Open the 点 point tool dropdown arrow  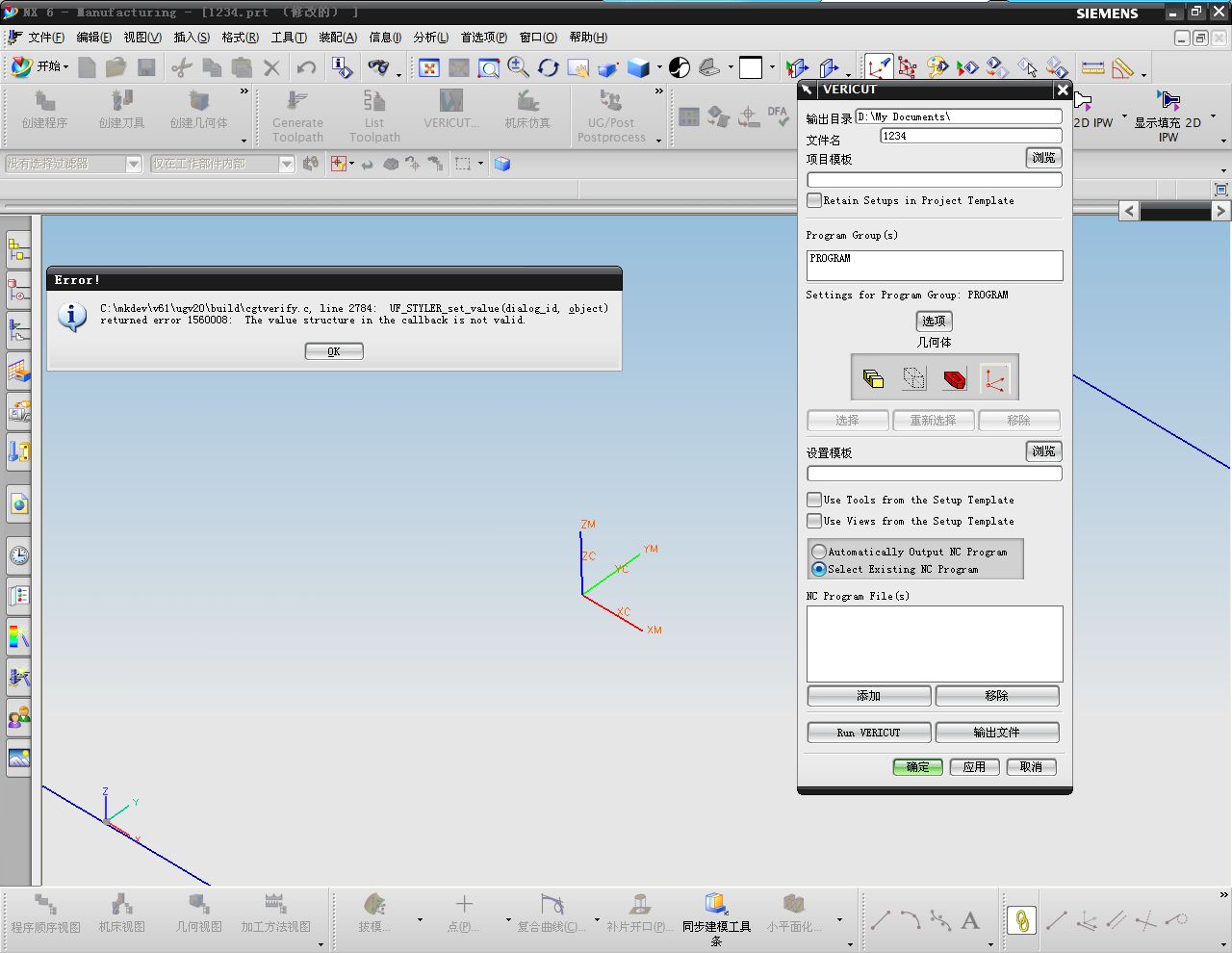508,920
